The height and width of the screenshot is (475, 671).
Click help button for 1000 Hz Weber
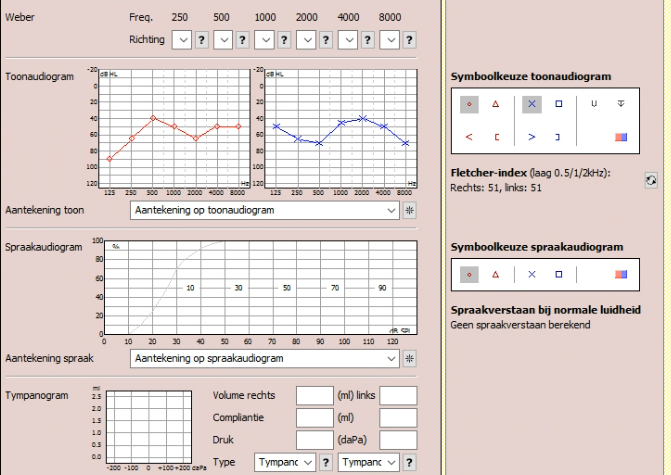click(x=283, y=40)
